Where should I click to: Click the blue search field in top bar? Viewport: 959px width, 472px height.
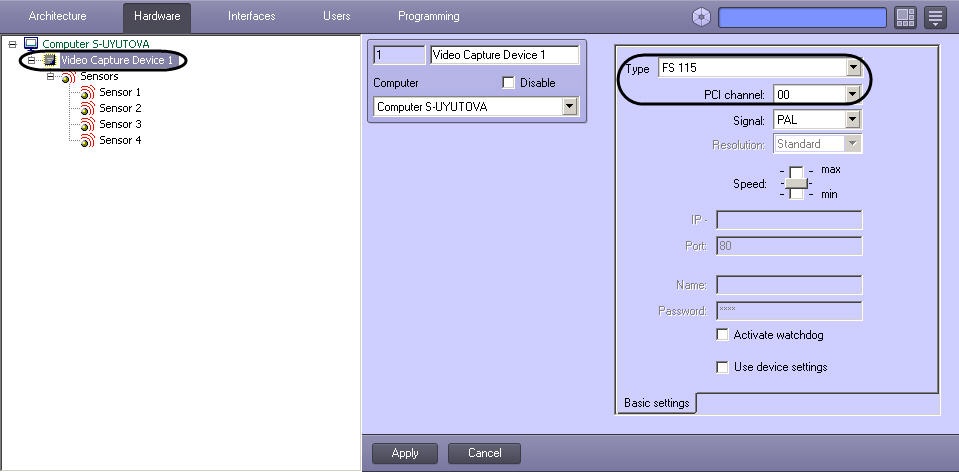[x=802, y=18]
